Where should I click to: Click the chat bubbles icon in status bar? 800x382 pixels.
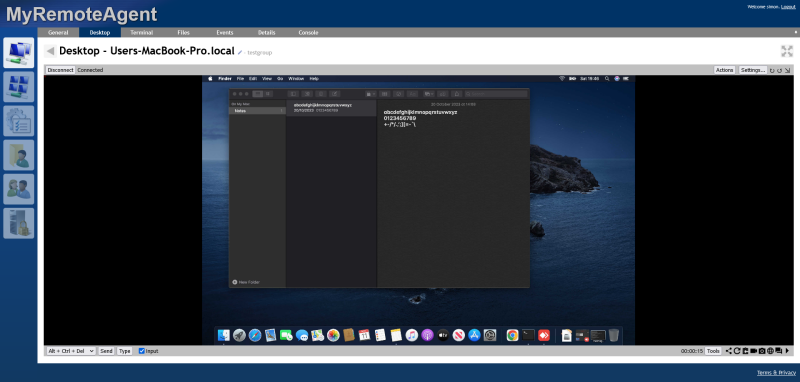(x=779, y=351)
